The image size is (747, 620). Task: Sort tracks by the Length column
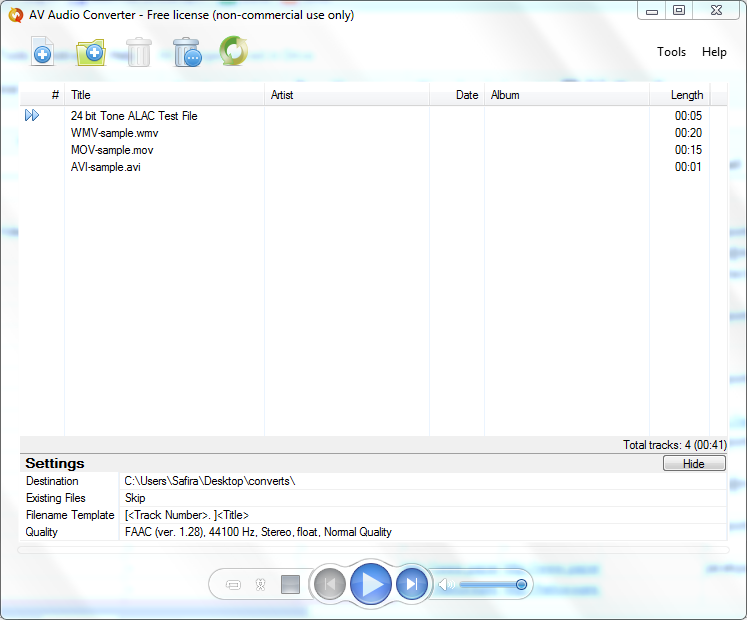click(x=679, y=95)
